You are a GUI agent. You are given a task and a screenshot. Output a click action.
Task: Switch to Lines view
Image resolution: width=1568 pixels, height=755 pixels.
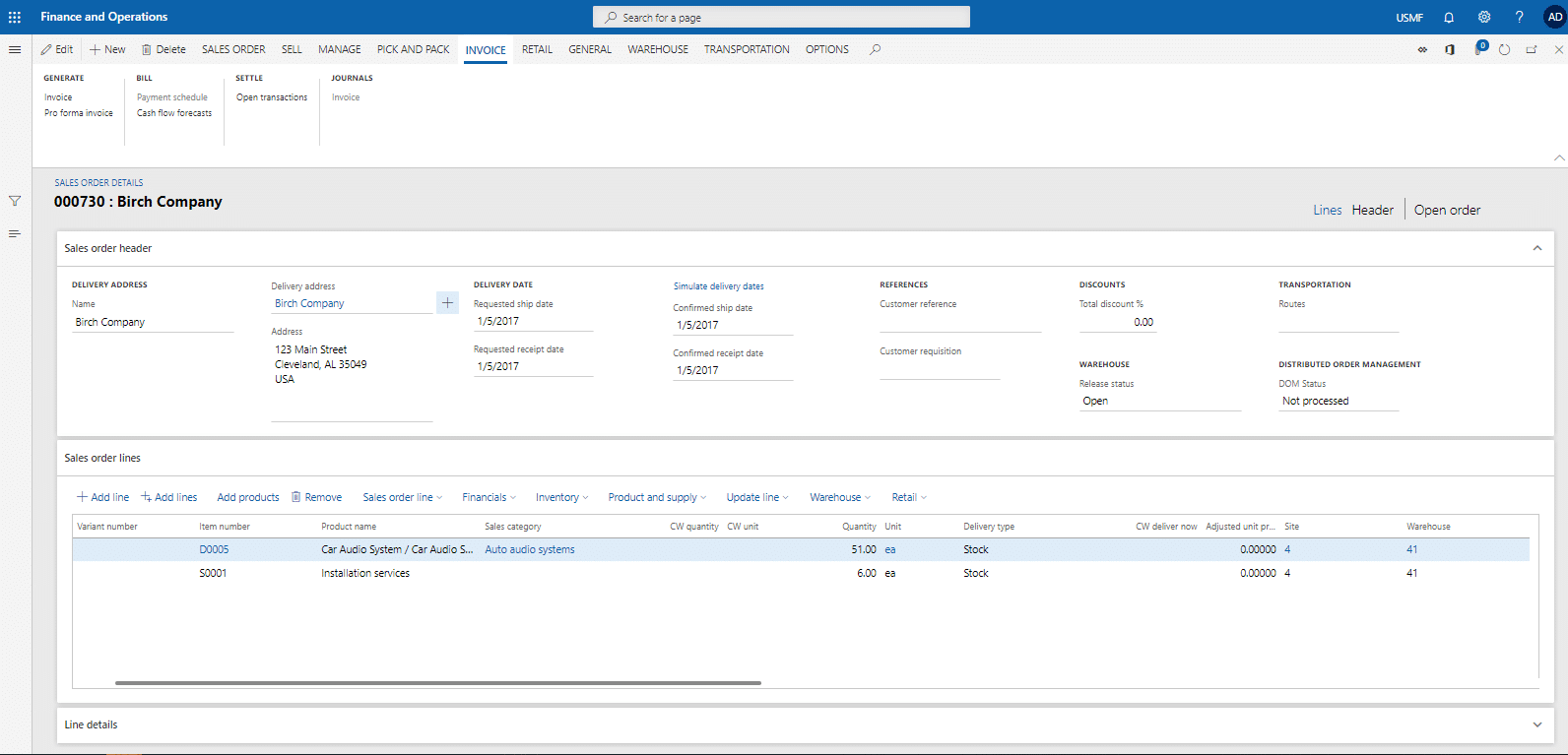pyautogui.click(x=1327, y=210)
